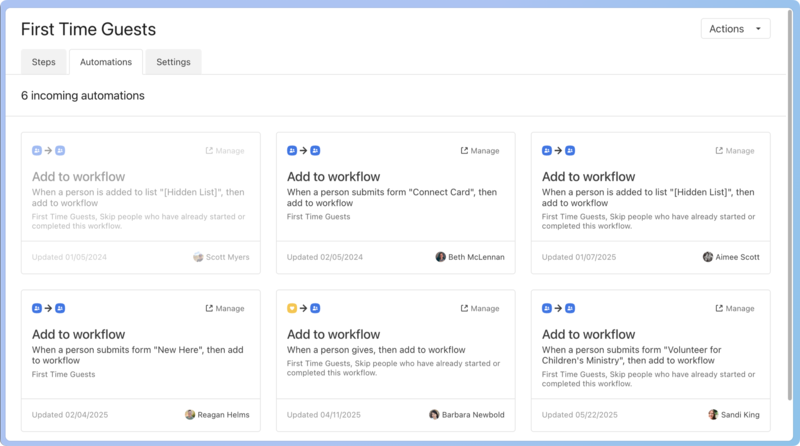
Task: Click Updated 04/11/2025 date text
Action: (x=323, y=415)
